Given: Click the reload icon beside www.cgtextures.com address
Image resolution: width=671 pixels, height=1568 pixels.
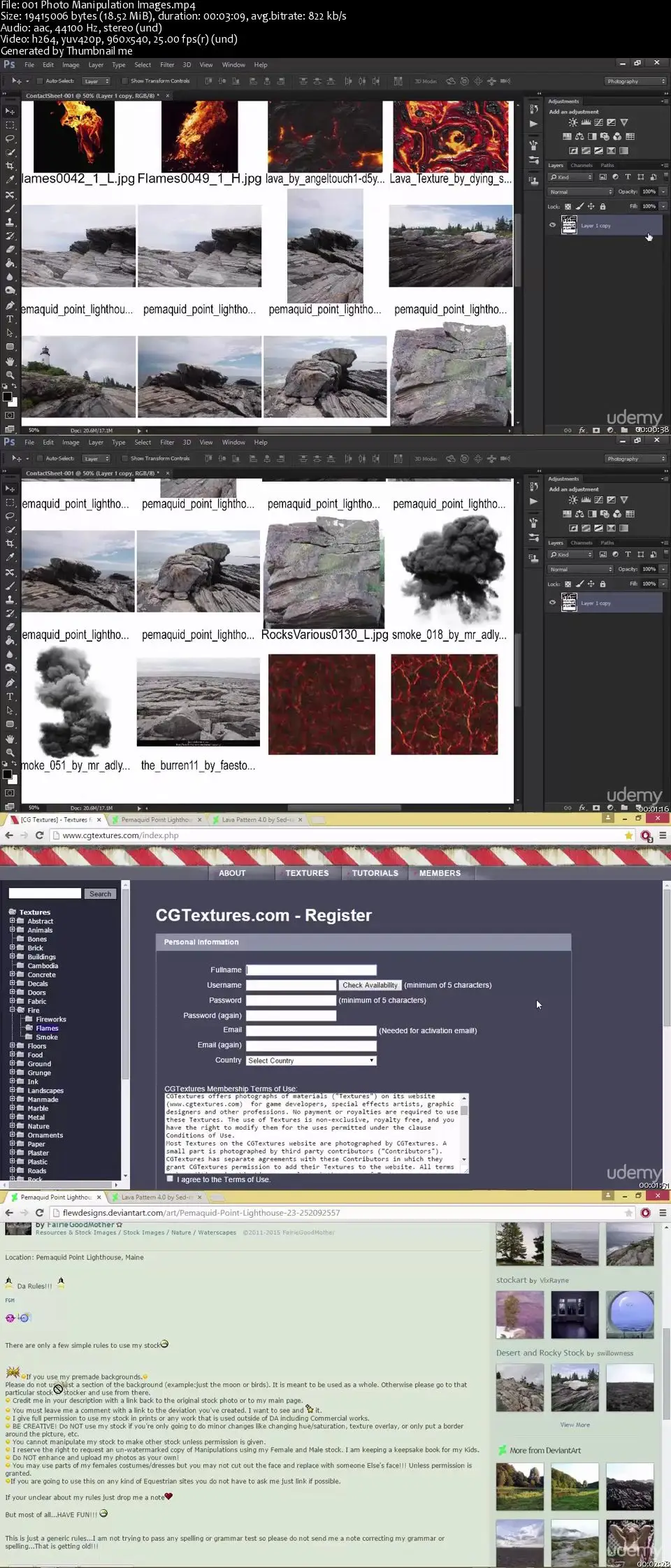Looking at the screenshot, I should (39, 835).
